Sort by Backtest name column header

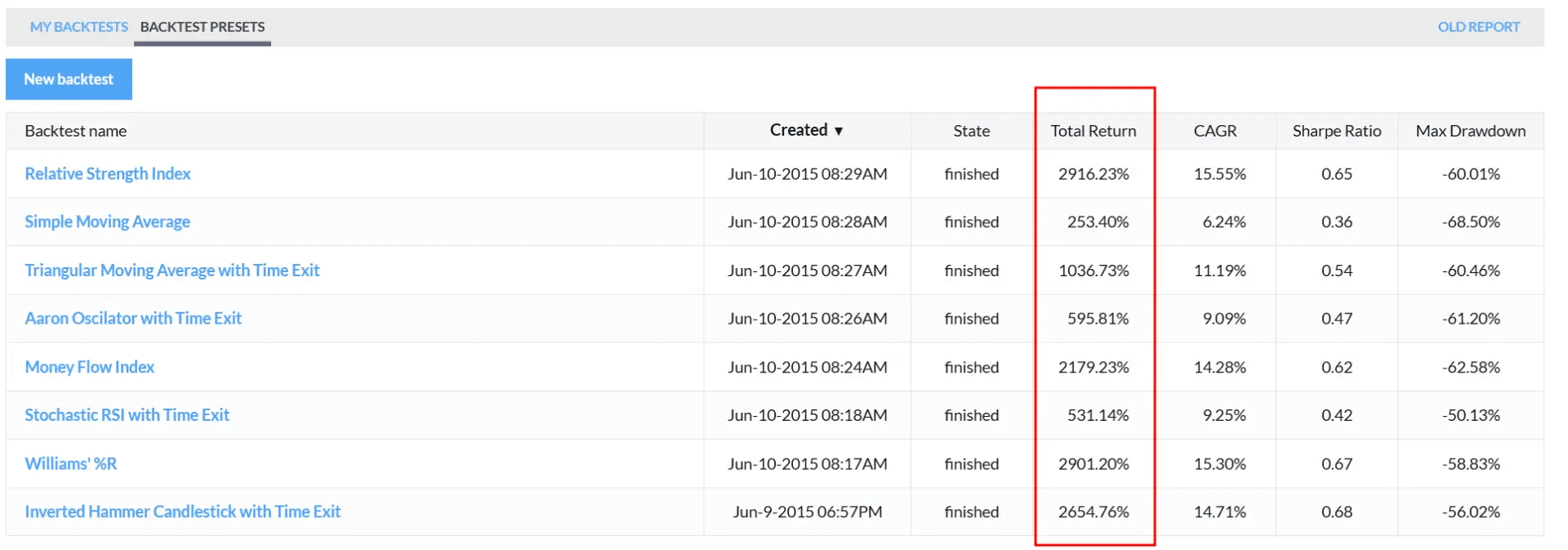(x=76, y=131)
